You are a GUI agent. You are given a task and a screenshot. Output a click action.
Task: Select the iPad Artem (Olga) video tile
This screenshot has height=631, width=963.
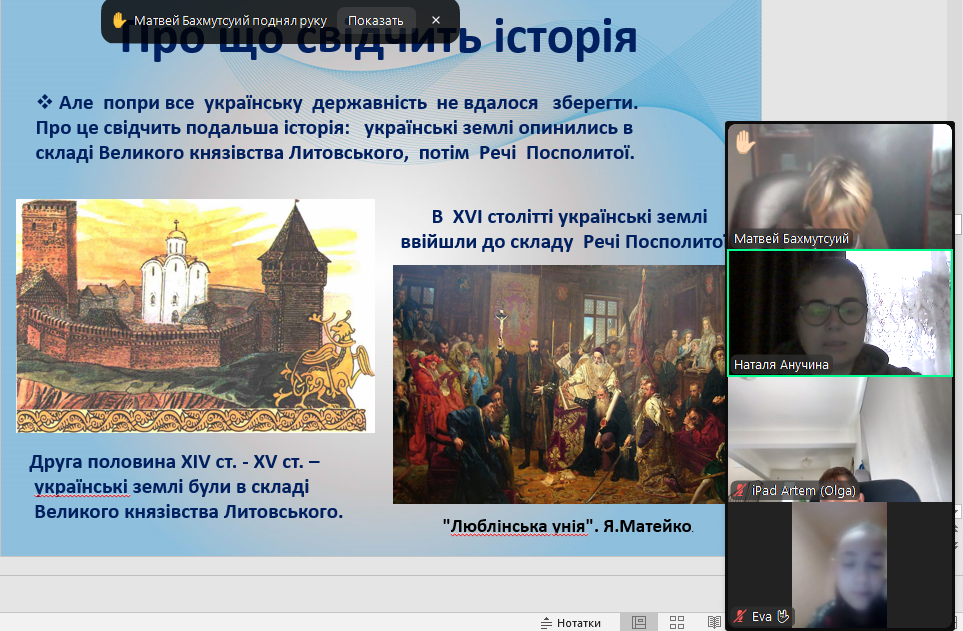click(x=840, y=439)
